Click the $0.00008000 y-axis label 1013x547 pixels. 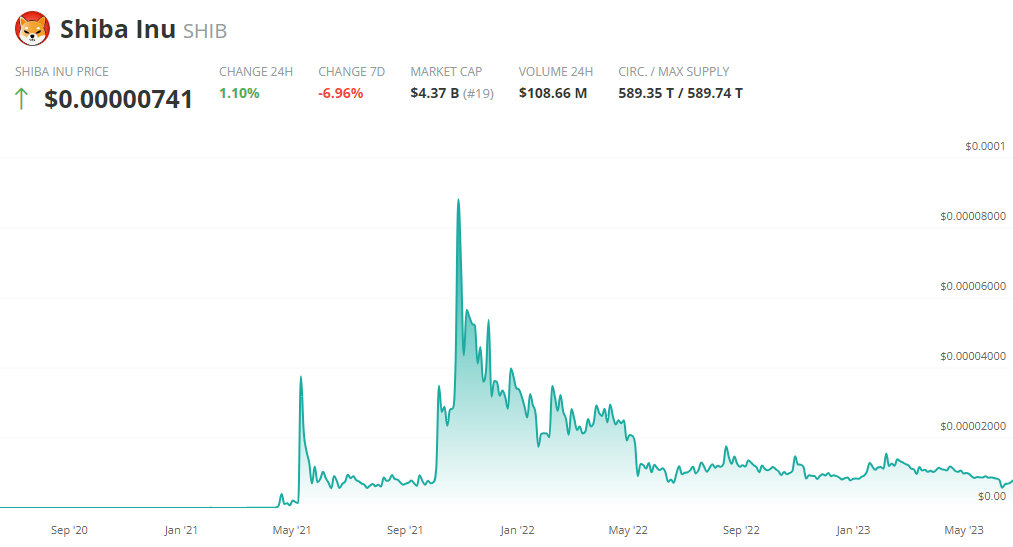pos(972,216)
